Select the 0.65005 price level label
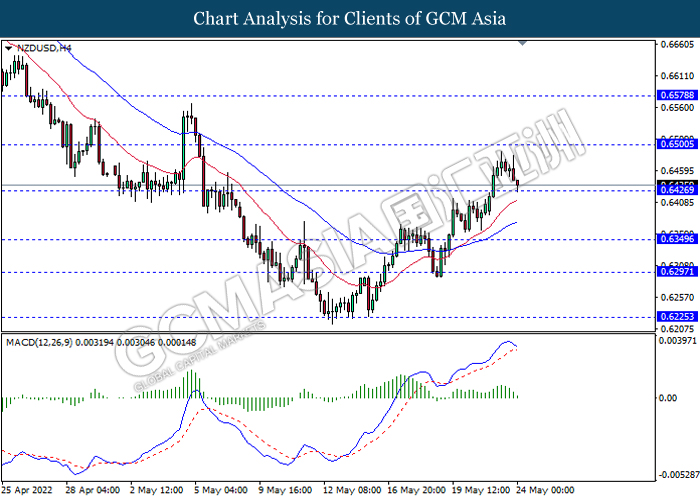The height and width of the screenshot is (500, 700). coord(677,144)
